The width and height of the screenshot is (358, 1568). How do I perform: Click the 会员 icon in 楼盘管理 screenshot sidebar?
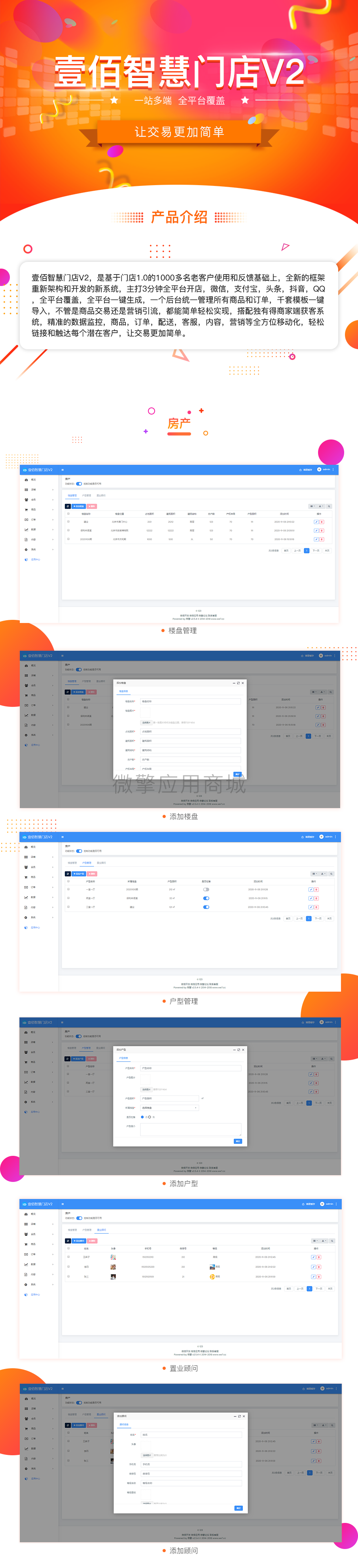pyautogui.click(x=26, y=500)
